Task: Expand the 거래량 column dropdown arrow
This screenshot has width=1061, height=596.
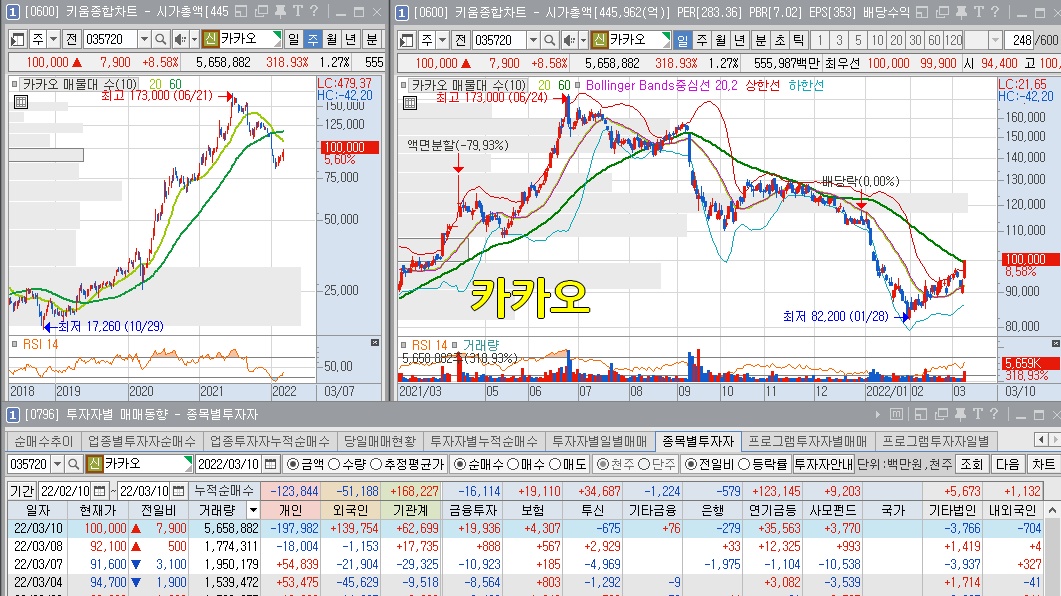Action: click(x=254, y=510)
